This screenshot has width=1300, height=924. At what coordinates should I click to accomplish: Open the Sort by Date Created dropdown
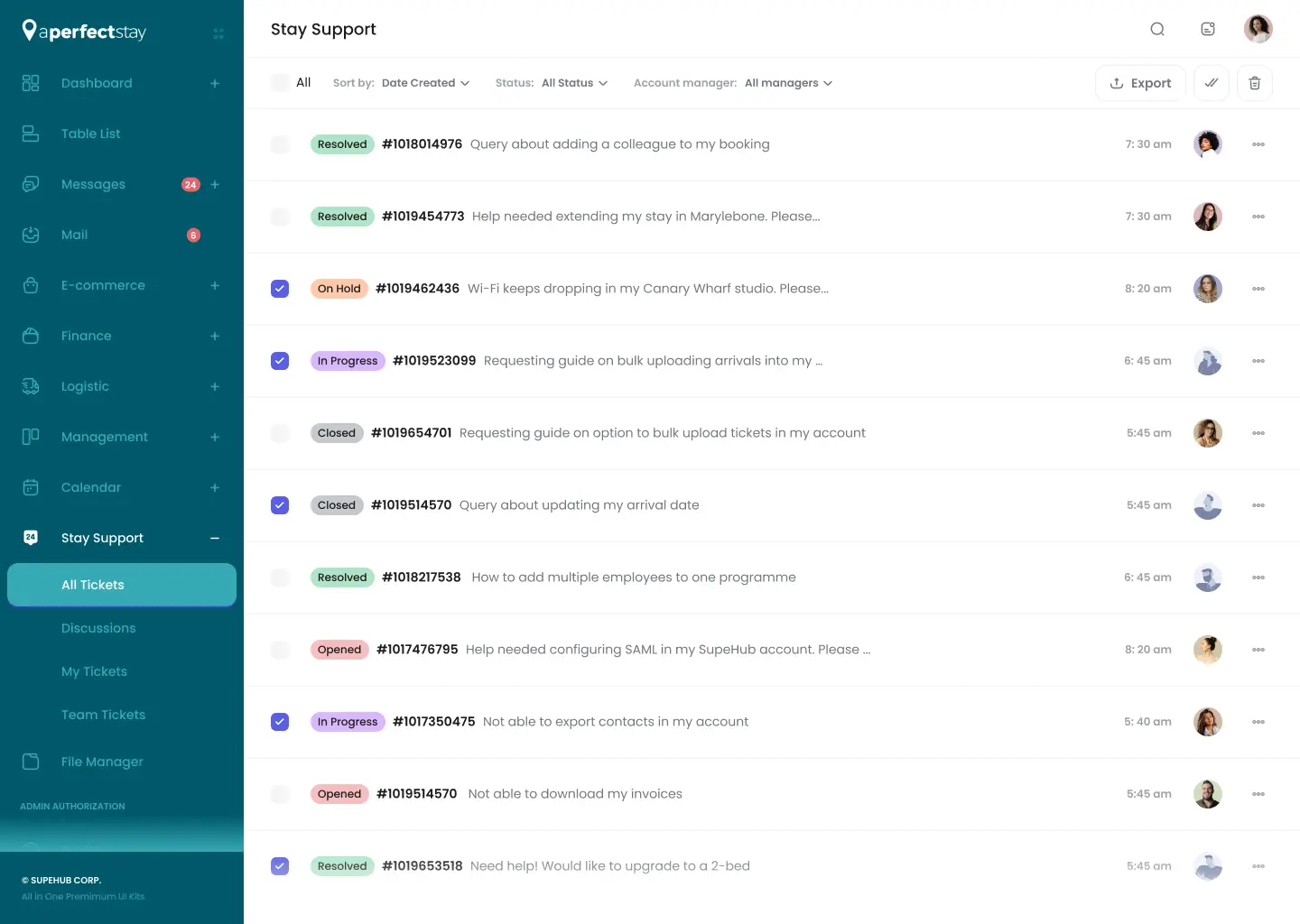click(425, 83)
